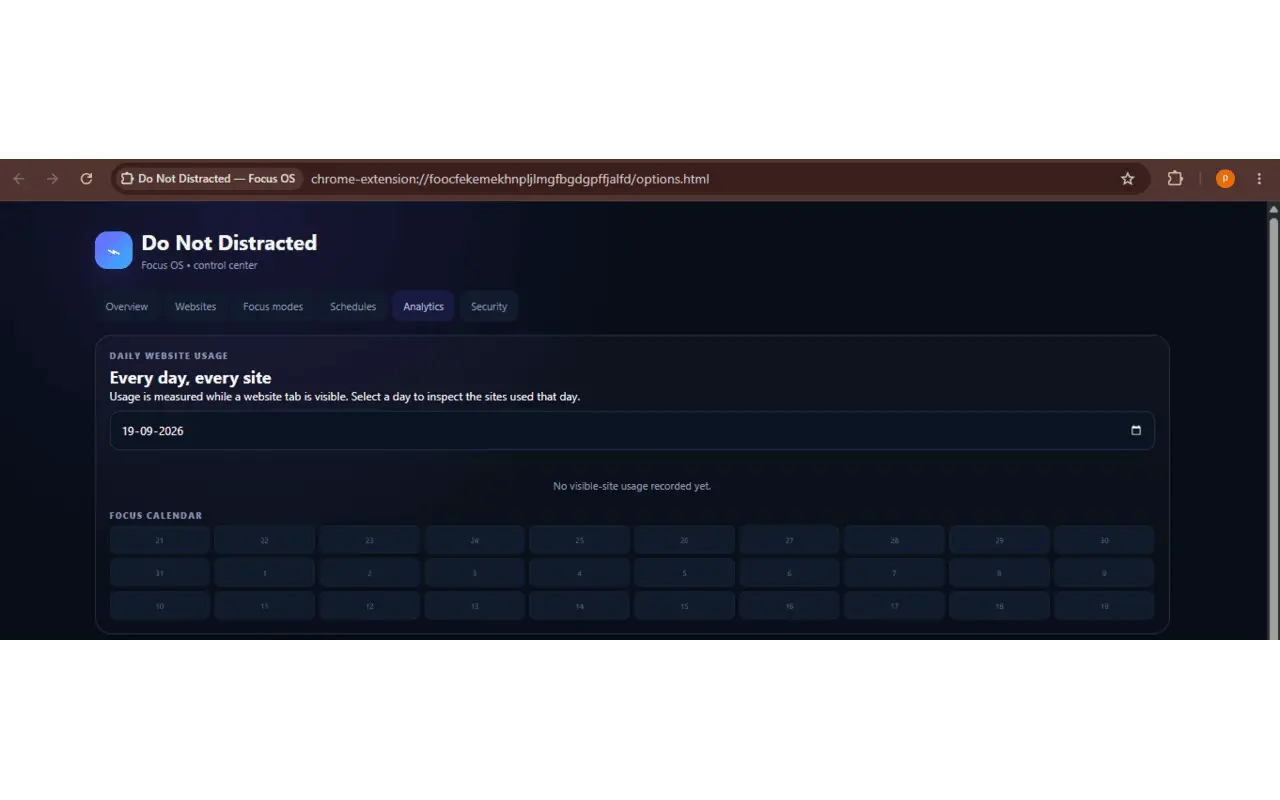Switch to the Security tab
Viewport: 1280px width, 800px height.
pos(489,307)
